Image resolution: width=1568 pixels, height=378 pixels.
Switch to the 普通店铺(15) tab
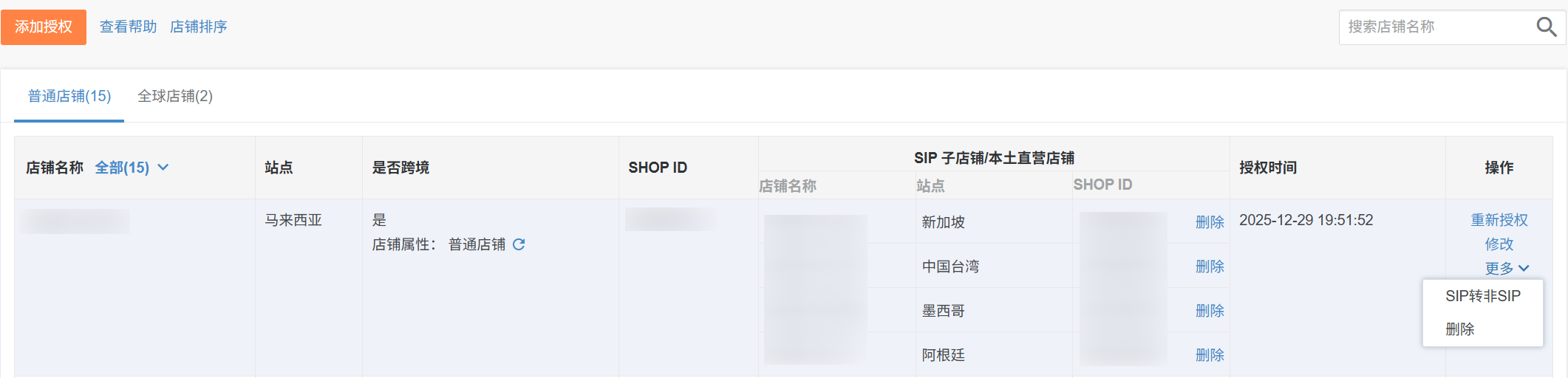[69, 97]
